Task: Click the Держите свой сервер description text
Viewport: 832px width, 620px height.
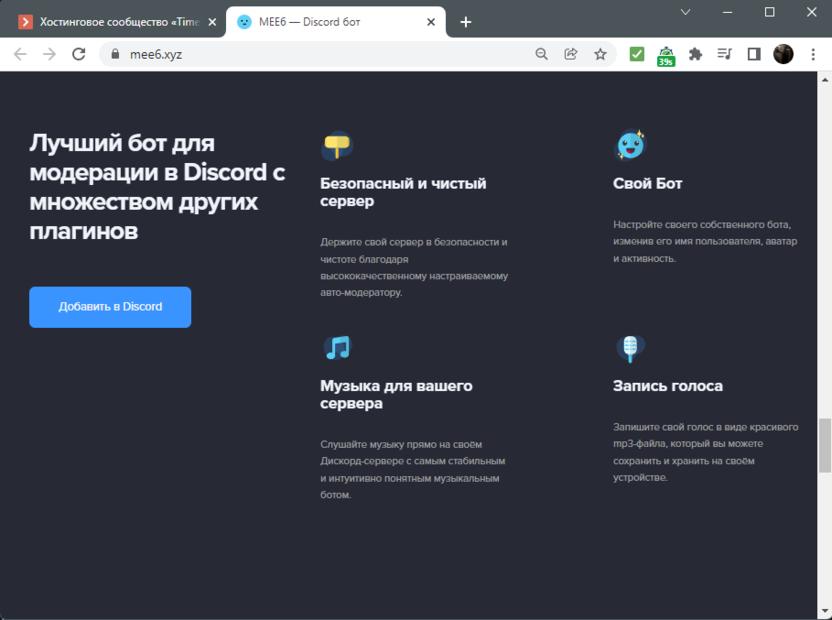Action: click(414, 267)
